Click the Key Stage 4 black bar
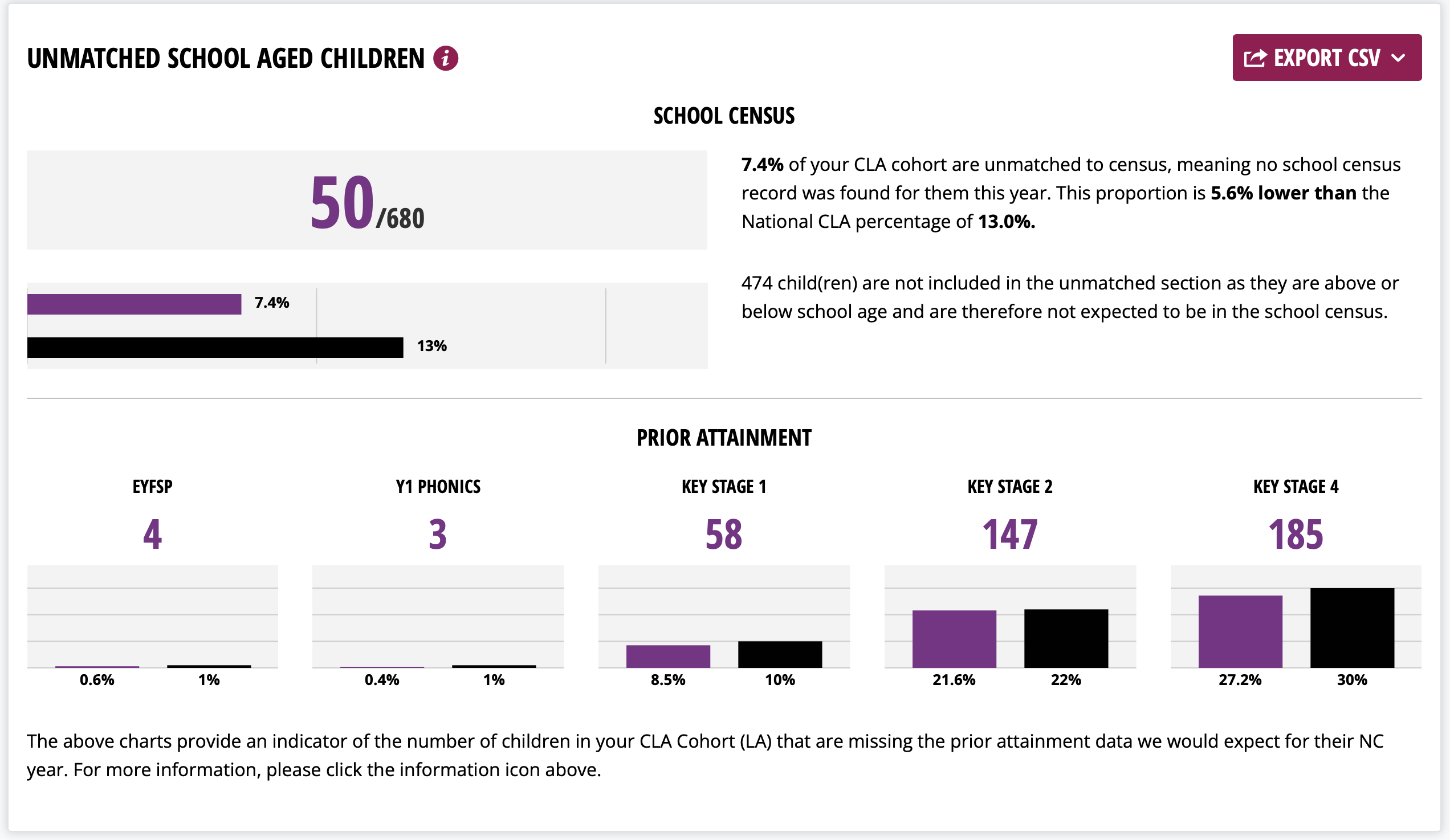1450x840 pixels. (1351, 627)
